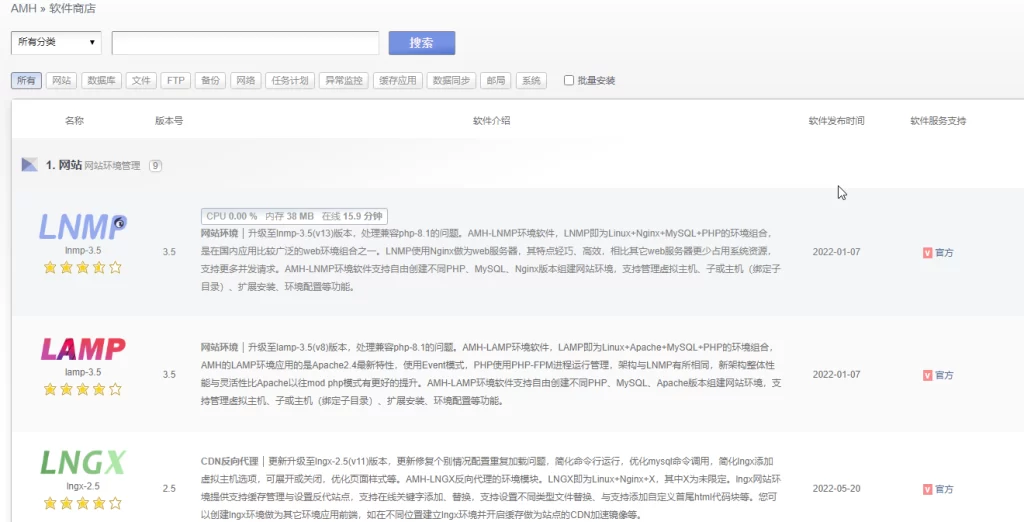Click the LNGX CDN反向代理 description text
The image size is (1024, 522).
[491, 488]
